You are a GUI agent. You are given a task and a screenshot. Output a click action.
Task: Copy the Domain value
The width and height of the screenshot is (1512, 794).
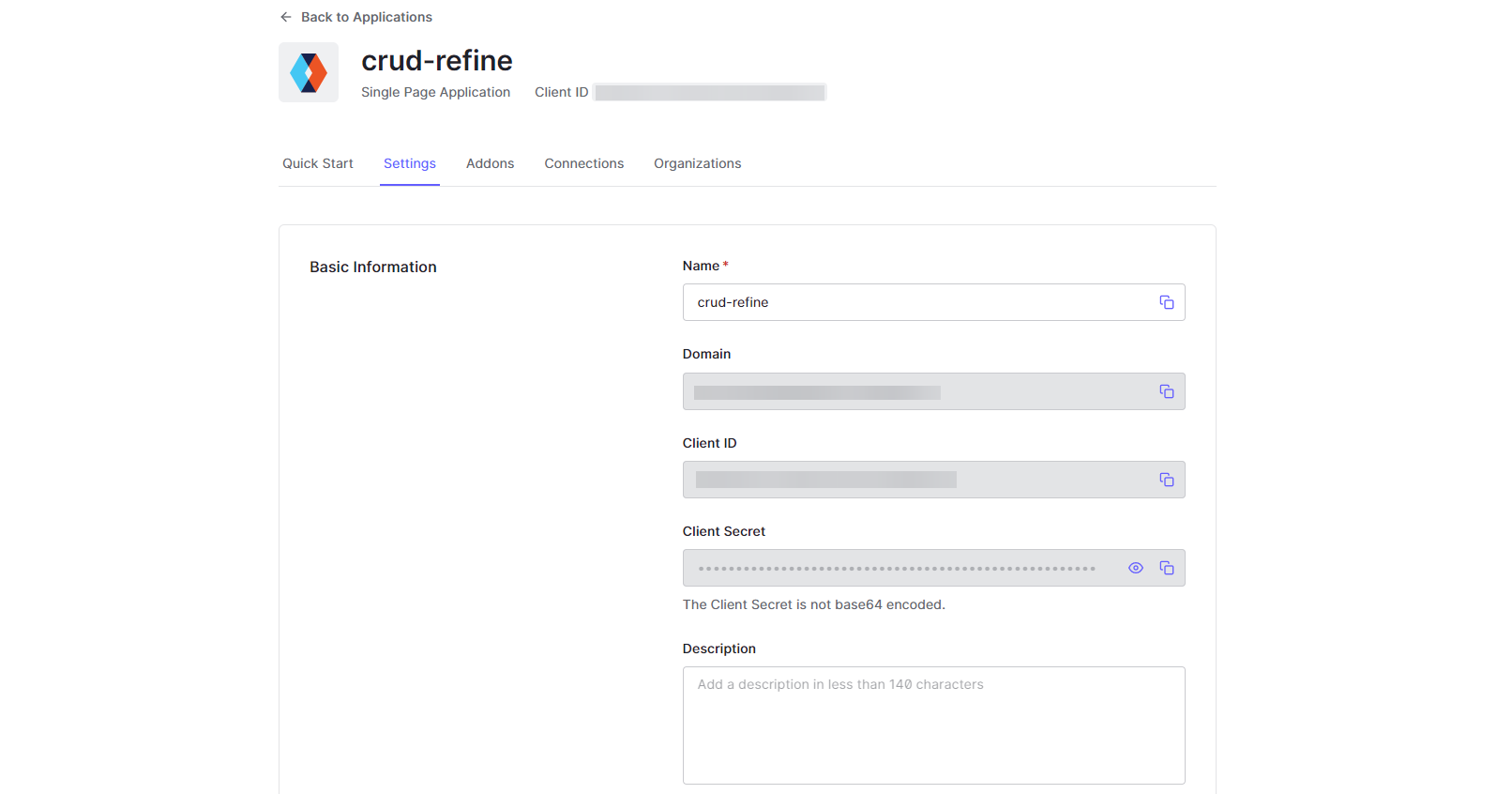coord(1166,391)
